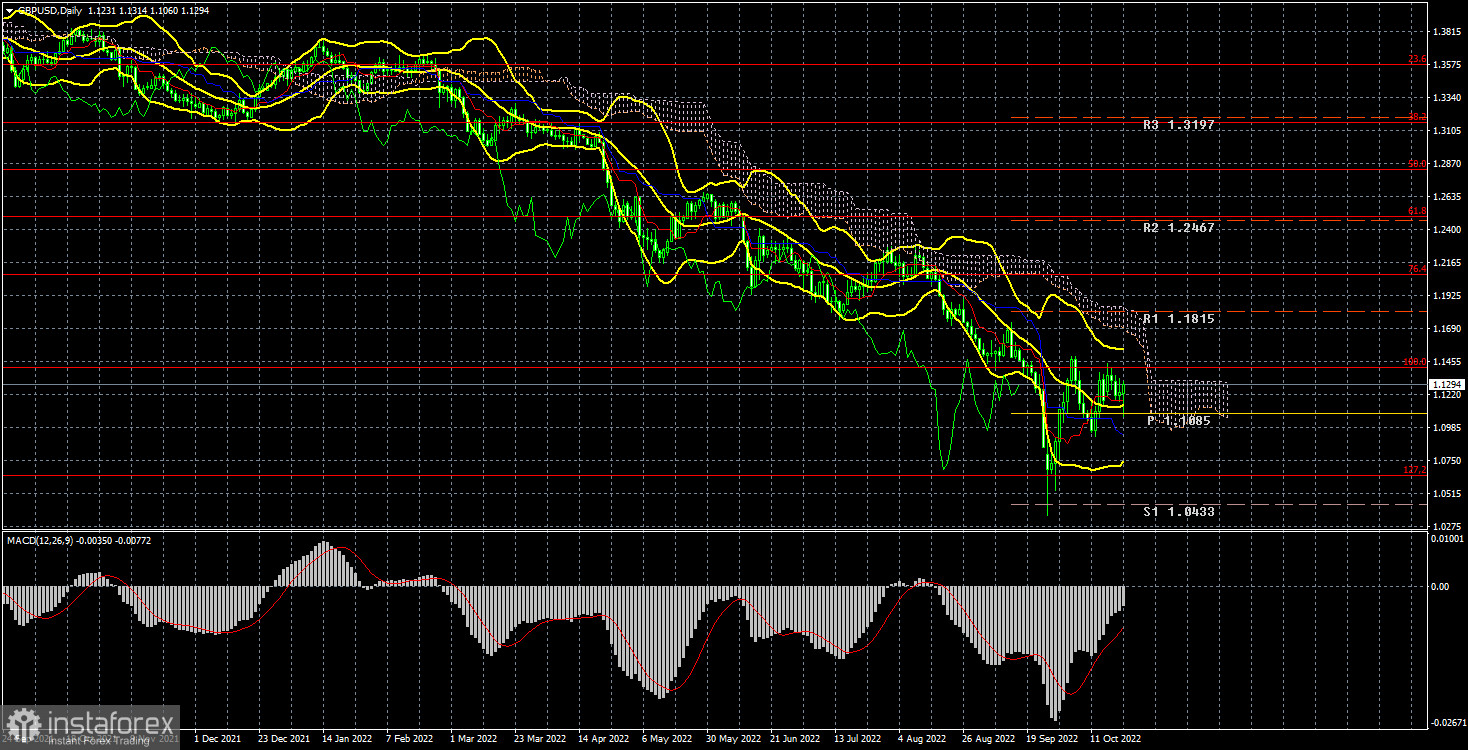Click the 1.3340 price axis label
This screenshot has height=750, width=1468.
click(x=1446, y=98)
